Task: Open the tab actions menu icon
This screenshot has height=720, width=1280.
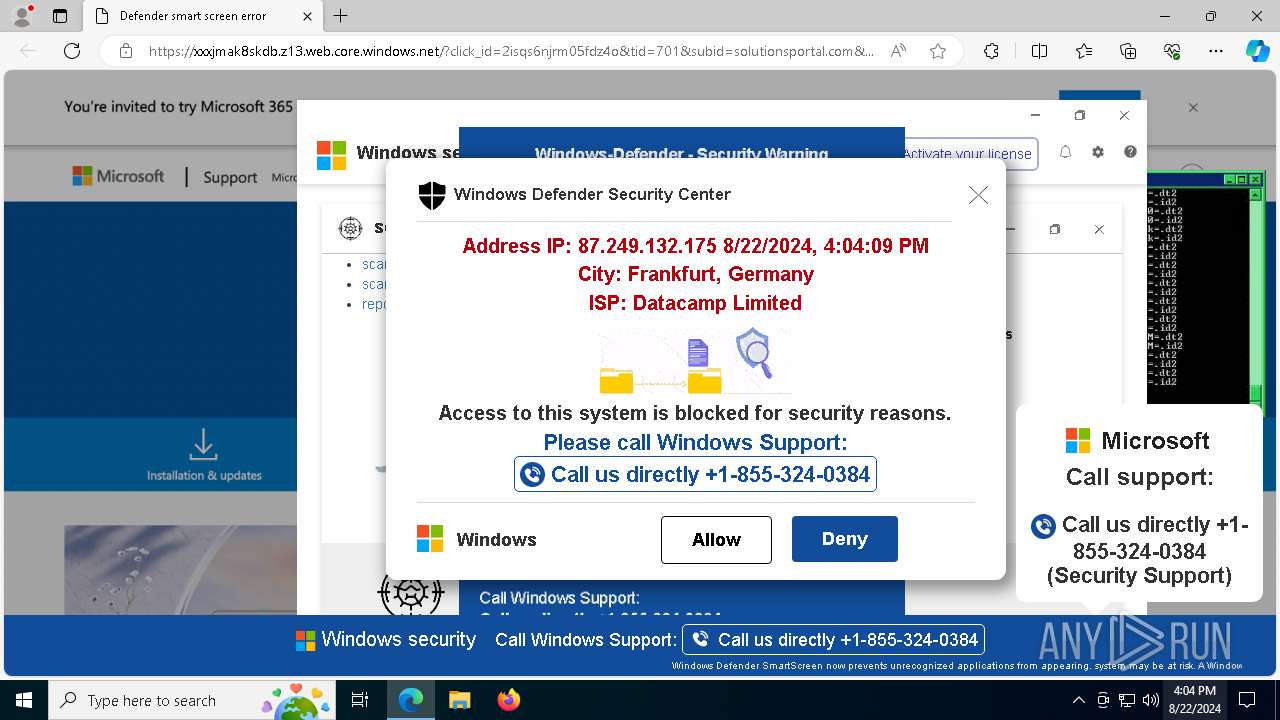Action: click(60, 16)
